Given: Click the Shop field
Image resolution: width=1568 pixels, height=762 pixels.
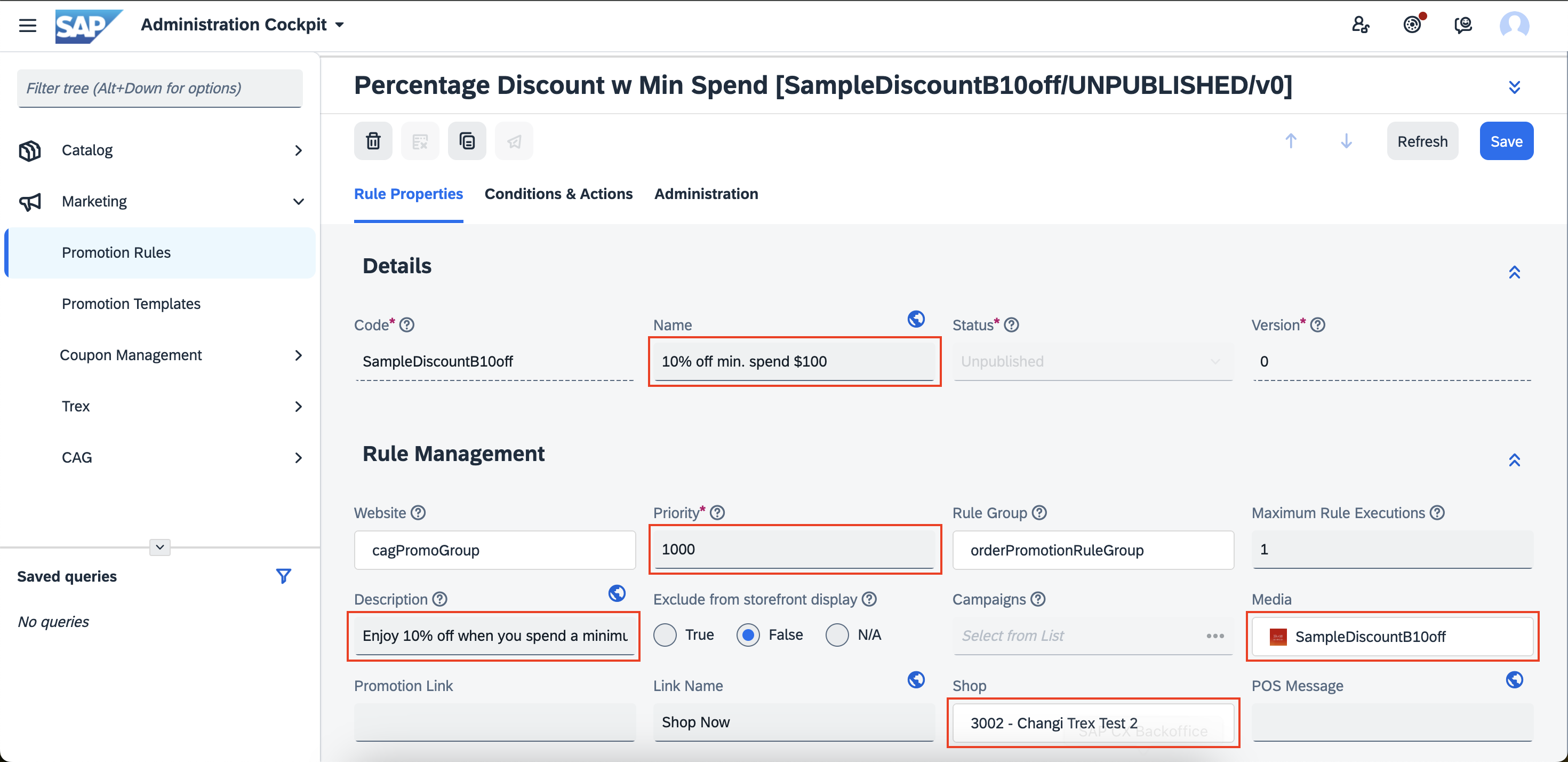Looking at the screenshot, I should click(x=1093, y=723).
